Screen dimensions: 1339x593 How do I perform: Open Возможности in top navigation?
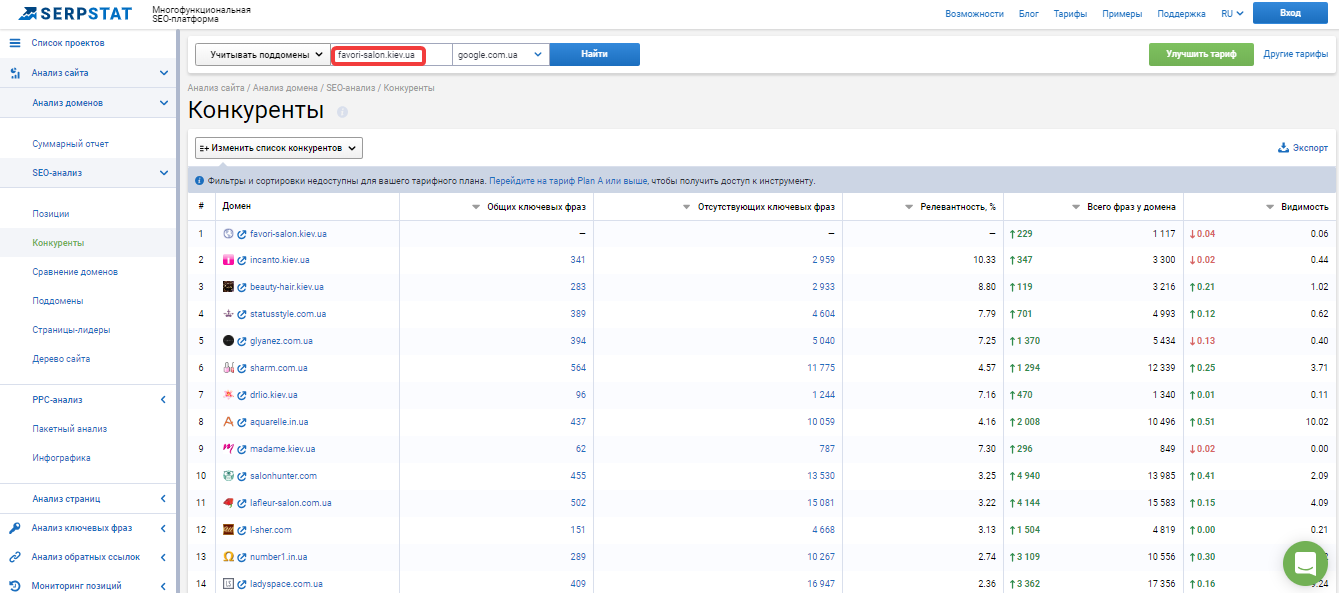pos(974,14)
